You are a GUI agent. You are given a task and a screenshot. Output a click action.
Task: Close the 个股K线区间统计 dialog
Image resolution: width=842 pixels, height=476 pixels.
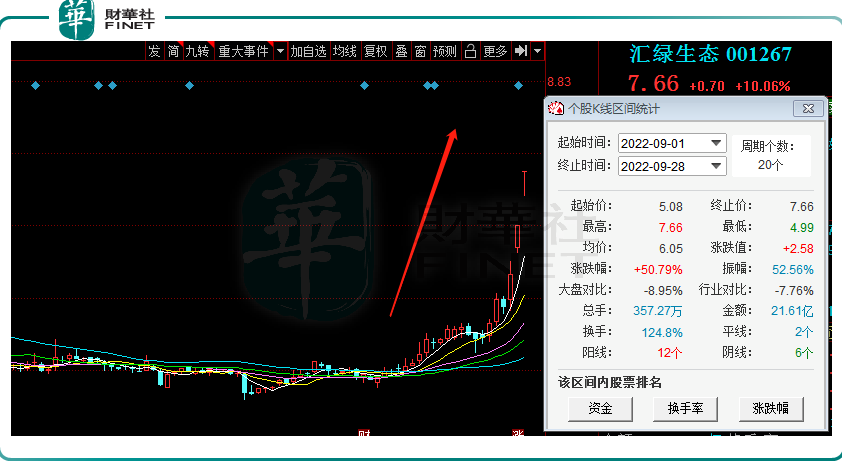806,108
